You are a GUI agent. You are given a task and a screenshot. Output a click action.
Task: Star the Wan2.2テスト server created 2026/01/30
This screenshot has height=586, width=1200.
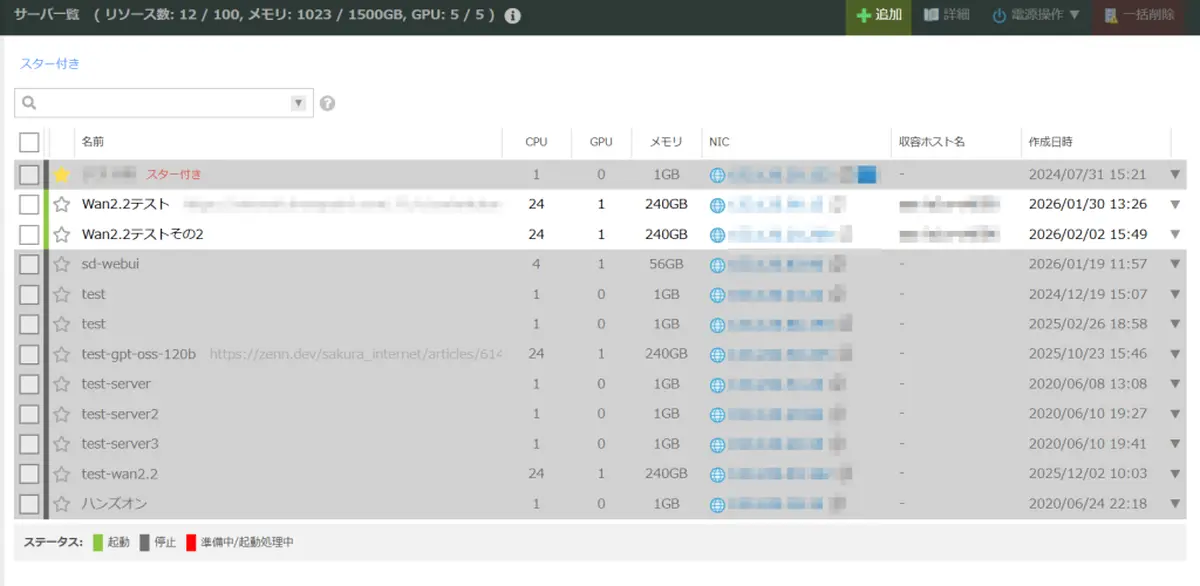point(62,205)
